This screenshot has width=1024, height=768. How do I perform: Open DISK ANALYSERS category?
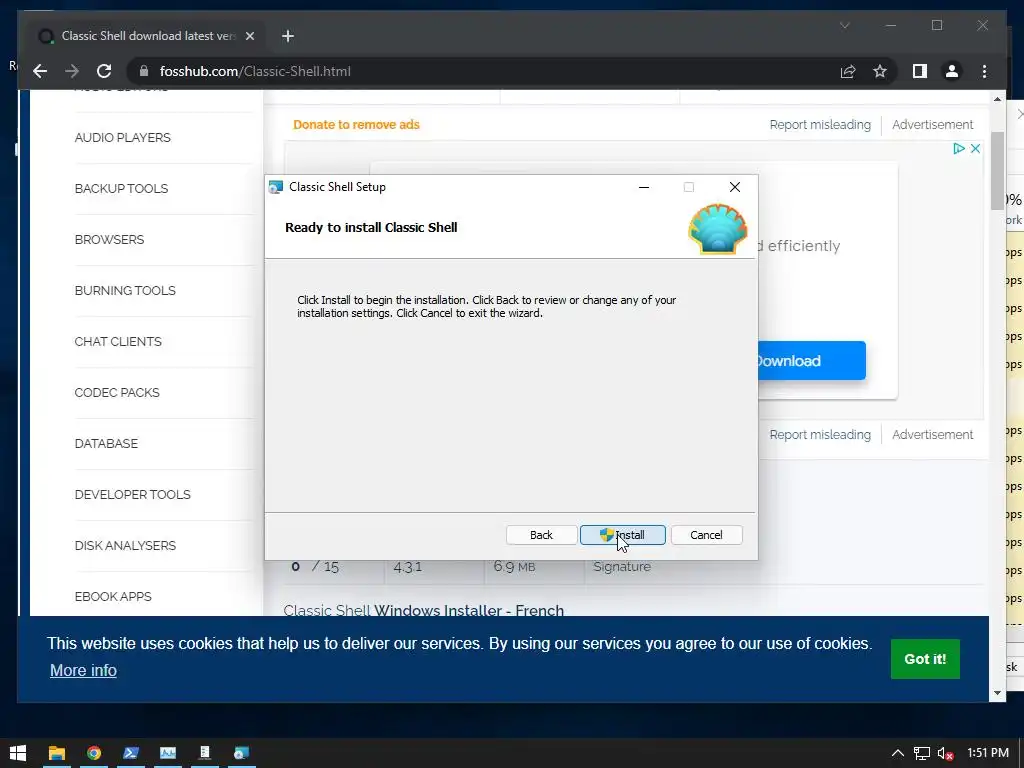(x=125, y=545)
